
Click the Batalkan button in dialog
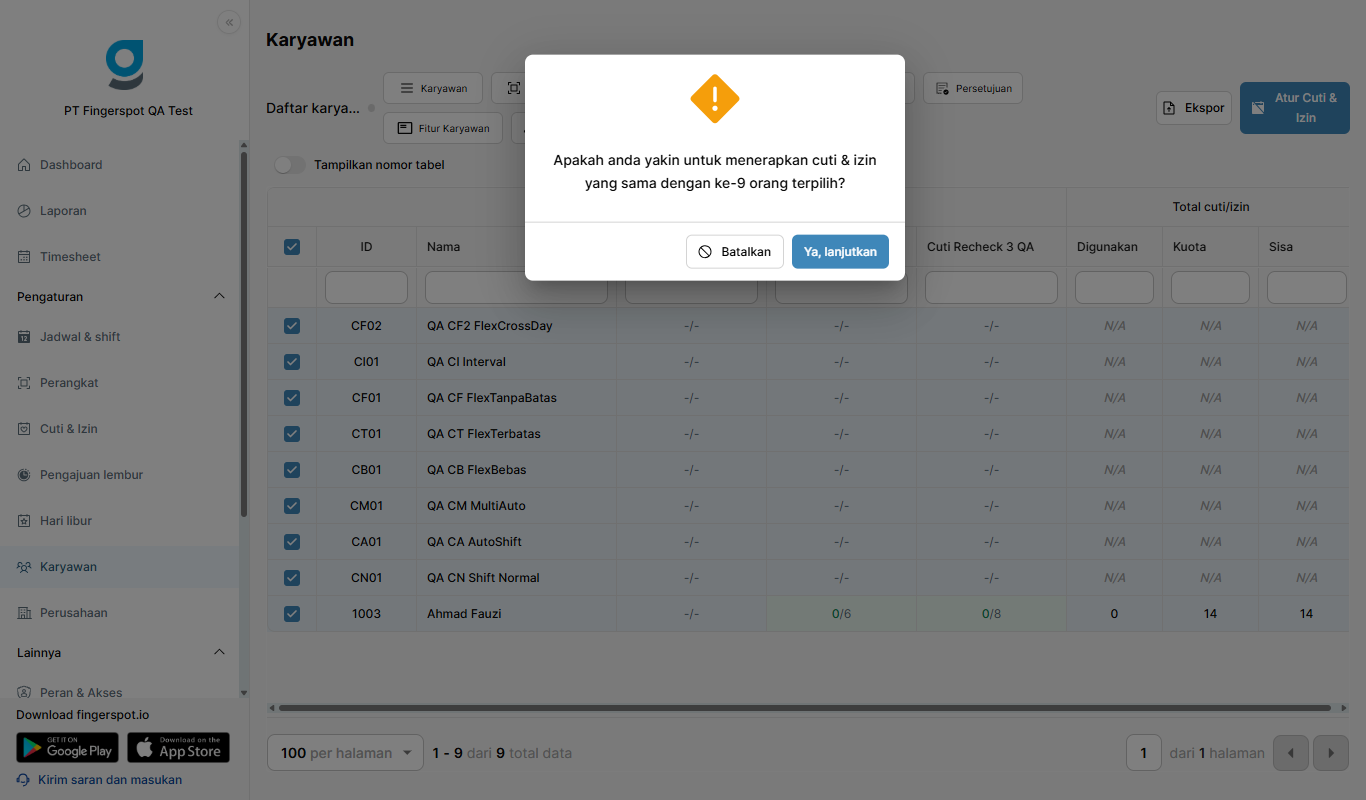click(x=735, y=252)
